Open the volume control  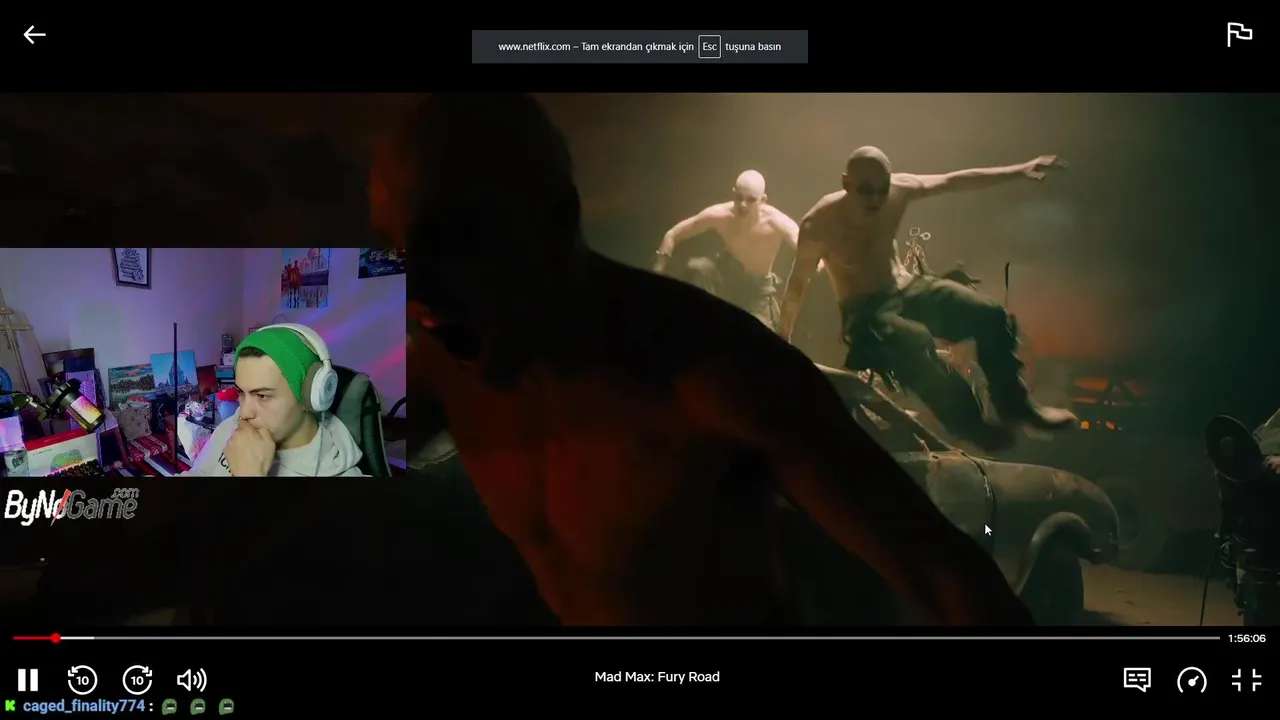192,680
